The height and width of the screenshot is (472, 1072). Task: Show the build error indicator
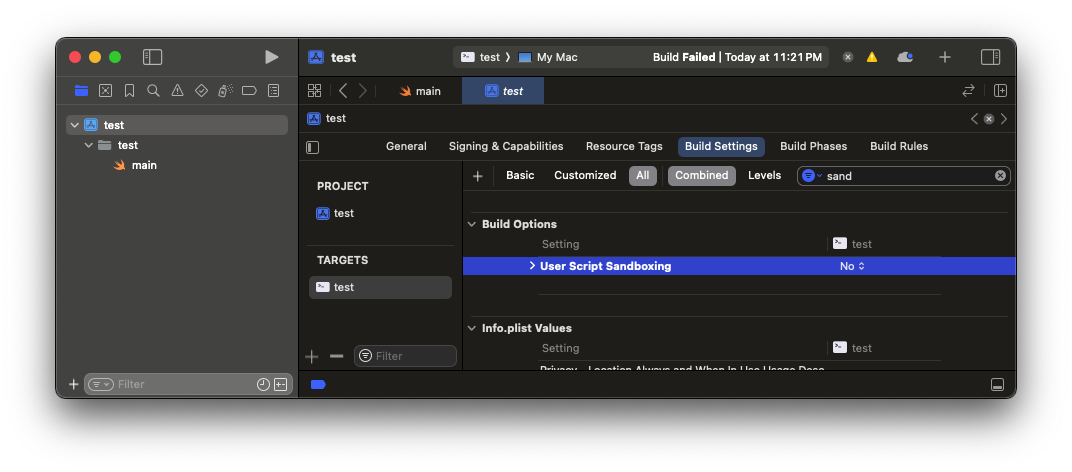848,57
